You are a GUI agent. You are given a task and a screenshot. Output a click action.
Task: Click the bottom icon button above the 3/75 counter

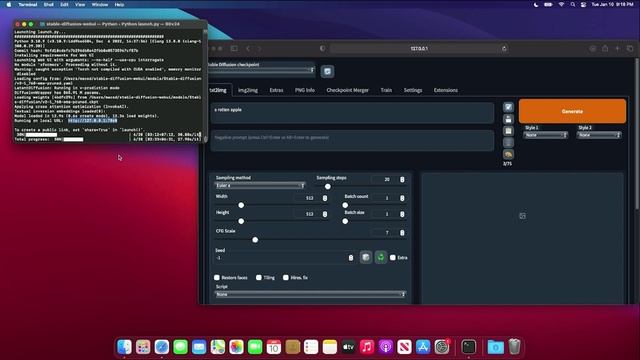(x=508, y=155)
